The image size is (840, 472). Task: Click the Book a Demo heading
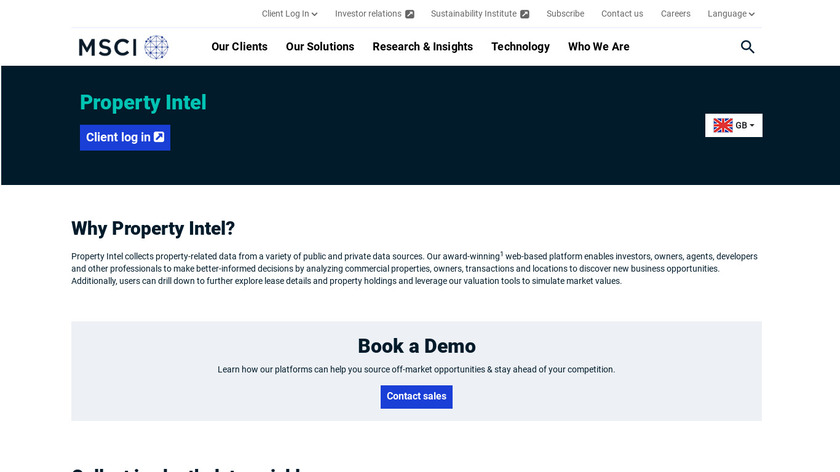pyautogui.click(x=416, y=346)
